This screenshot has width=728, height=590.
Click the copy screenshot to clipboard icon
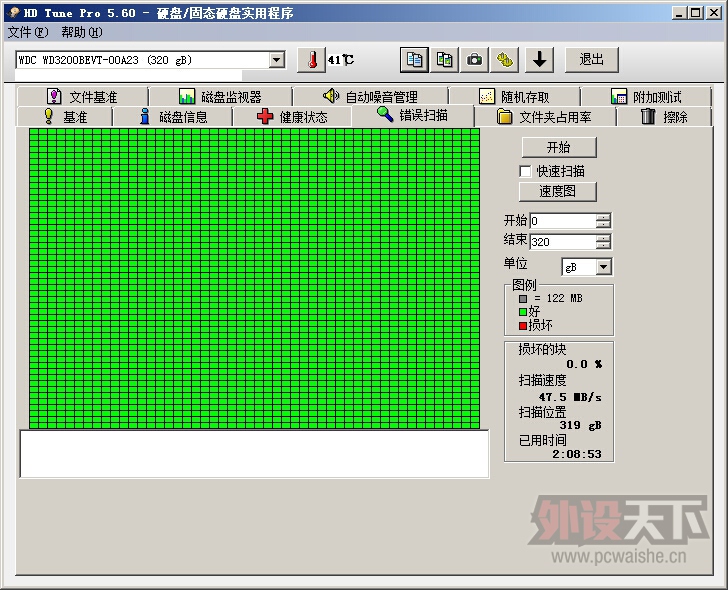[444, 60]
